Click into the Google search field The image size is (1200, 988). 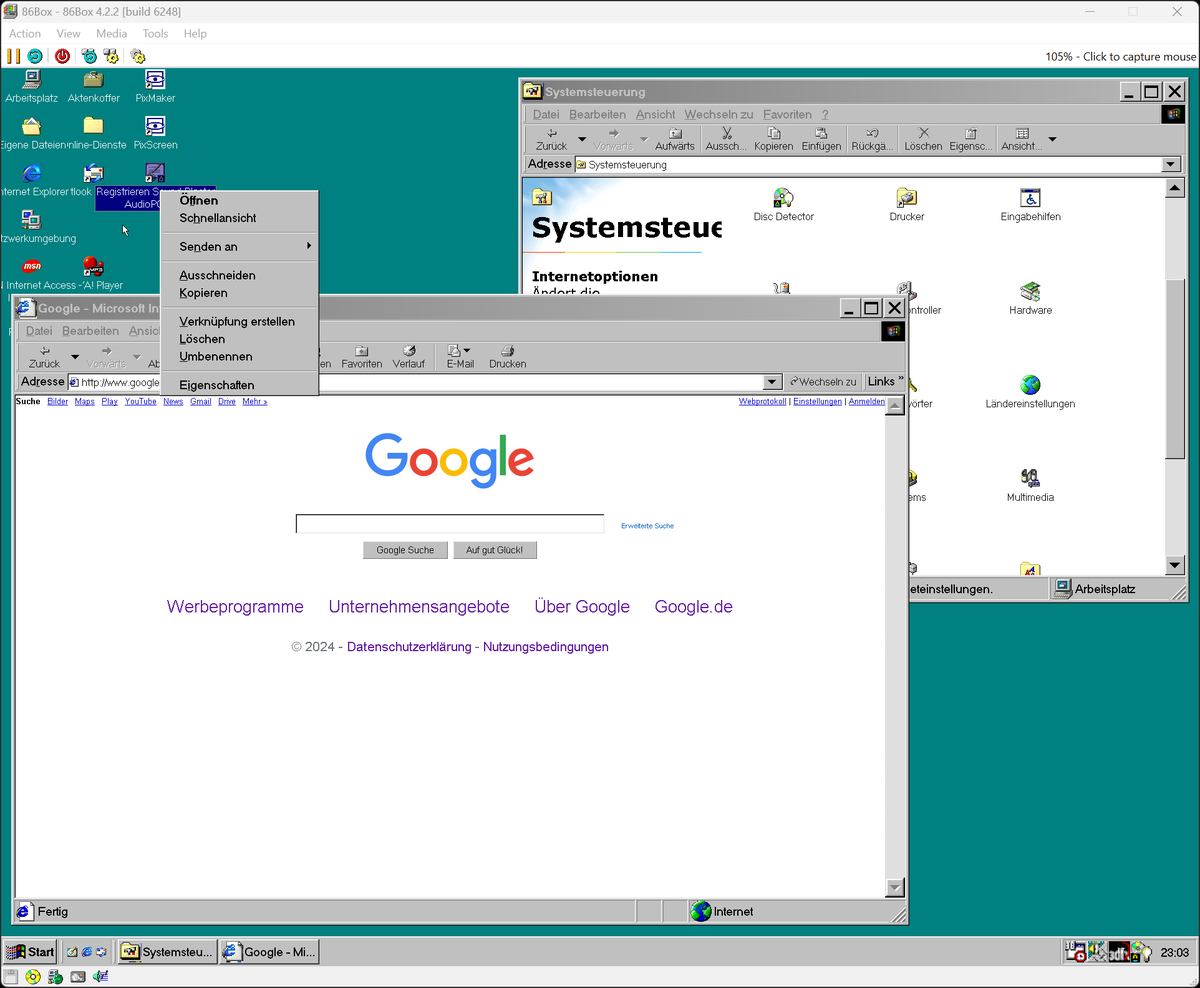tap(450, 524)
